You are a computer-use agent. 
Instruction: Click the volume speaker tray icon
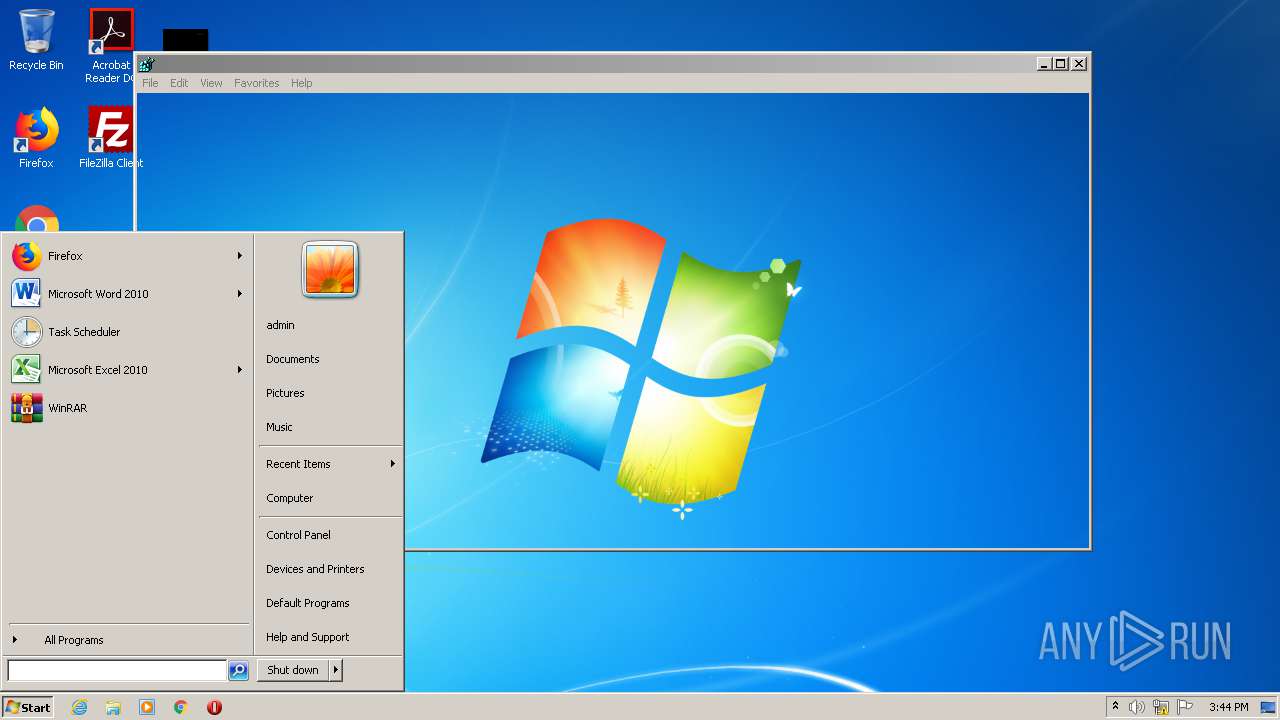point(1137,707)
